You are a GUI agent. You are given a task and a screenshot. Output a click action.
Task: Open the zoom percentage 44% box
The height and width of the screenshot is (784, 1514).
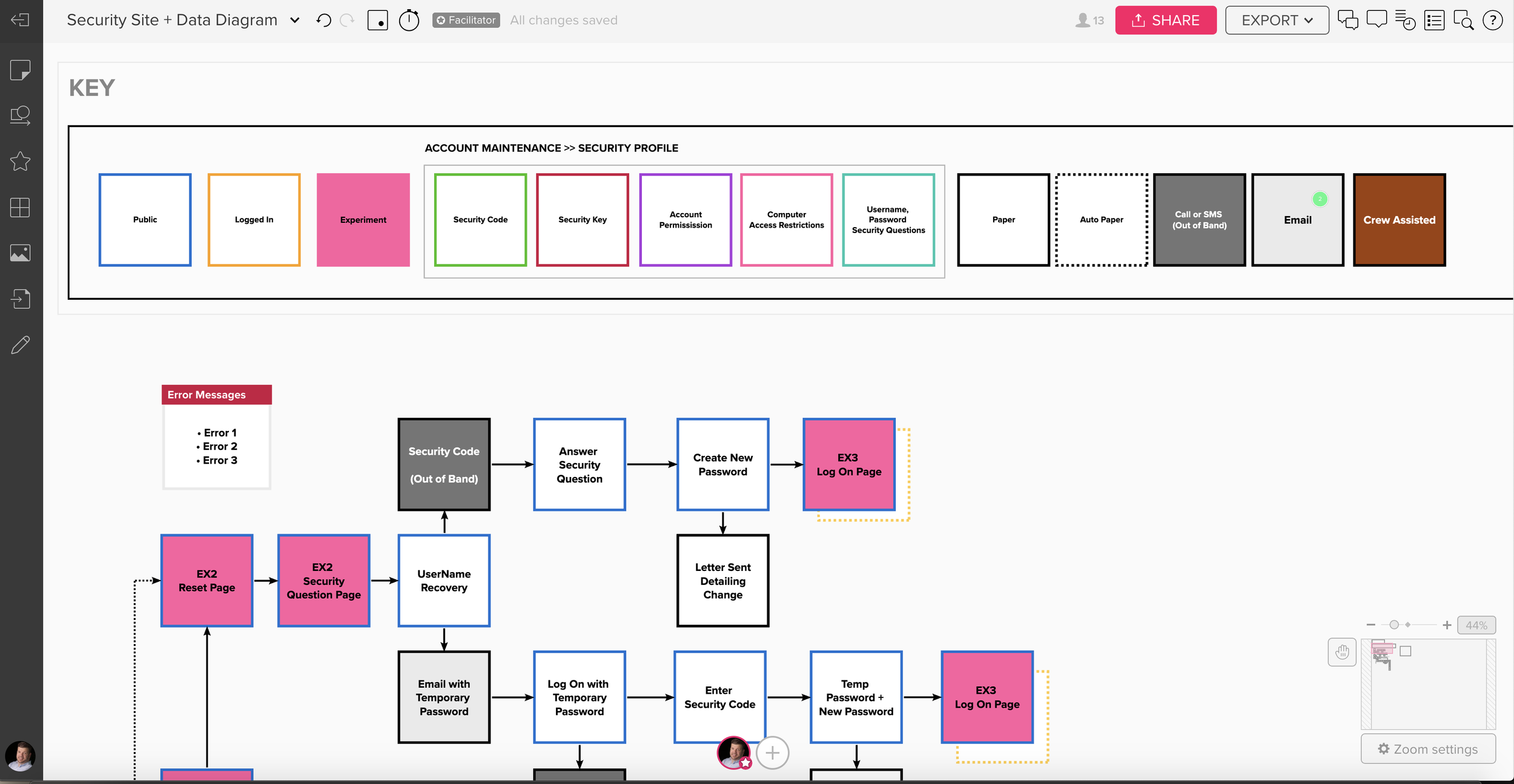1476,625
